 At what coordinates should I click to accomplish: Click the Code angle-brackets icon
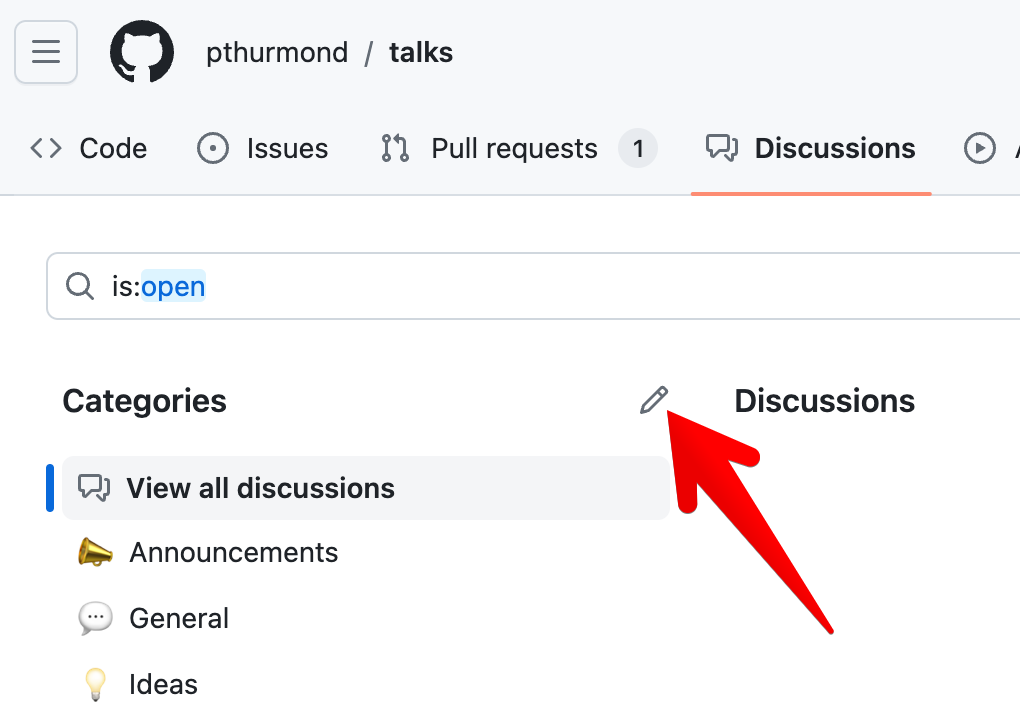pyautogui.click(x=44, y=148)
